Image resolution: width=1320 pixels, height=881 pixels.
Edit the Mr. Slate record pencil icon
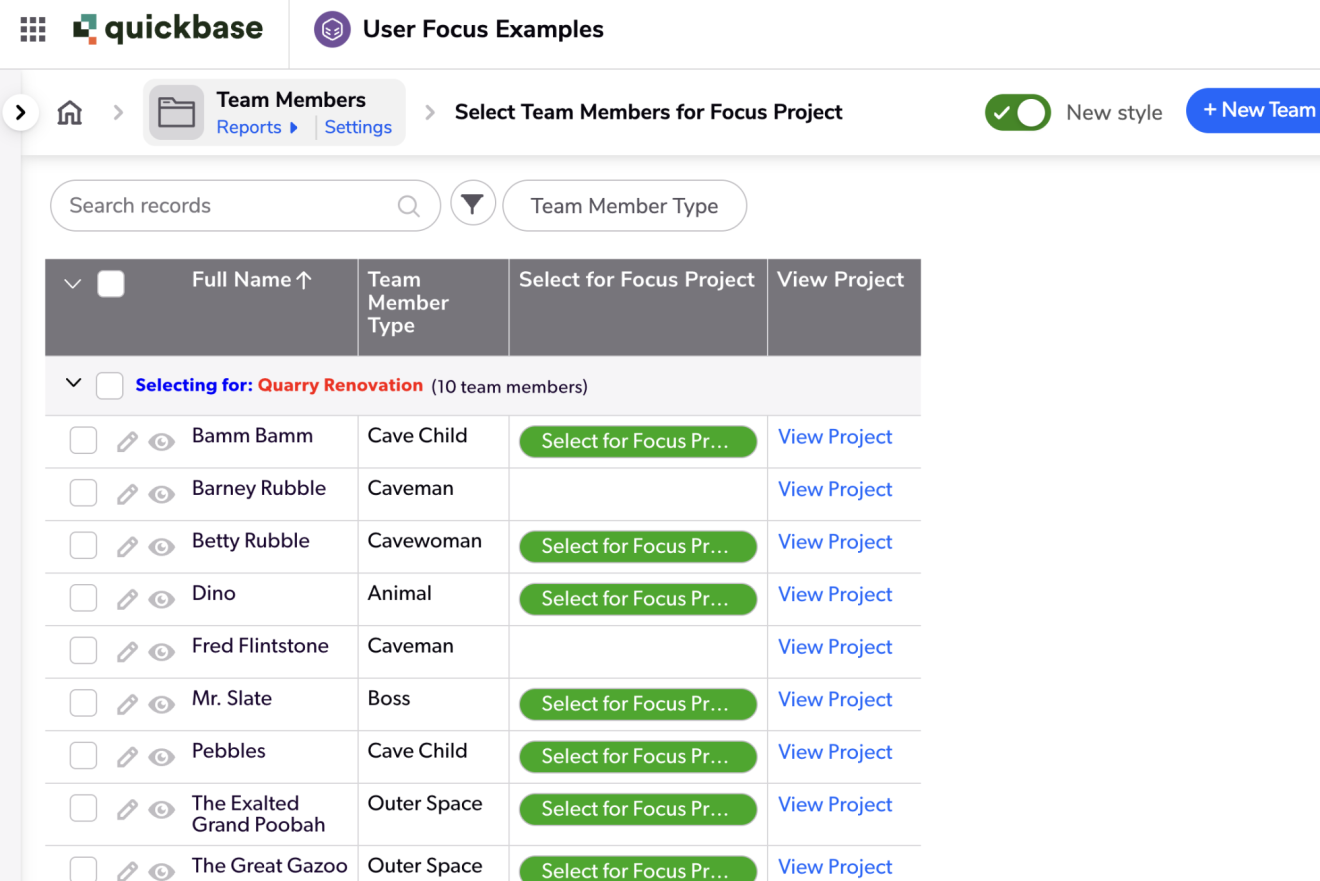127,704
